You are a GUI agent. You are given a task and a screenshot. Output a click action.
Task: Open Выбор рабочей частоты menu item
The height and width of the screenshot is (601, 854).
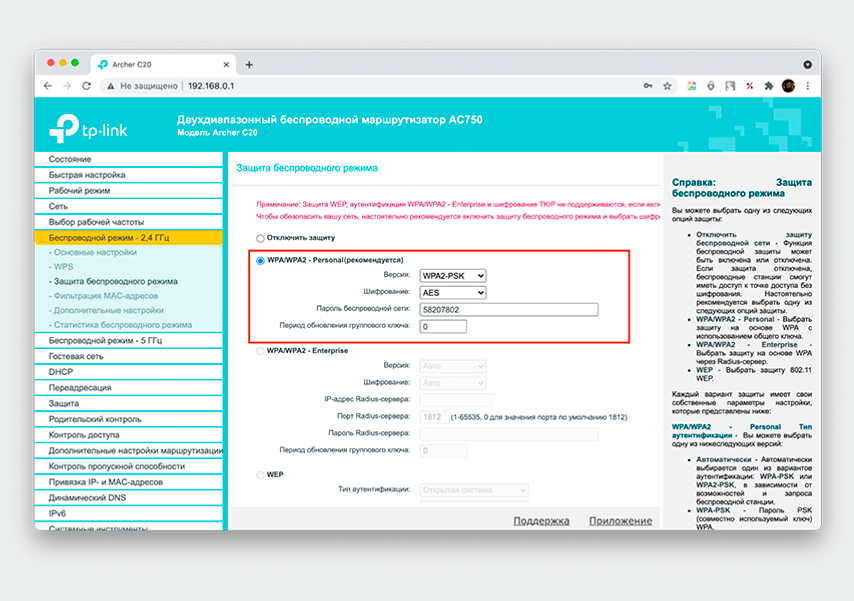[x=129, y=222]
